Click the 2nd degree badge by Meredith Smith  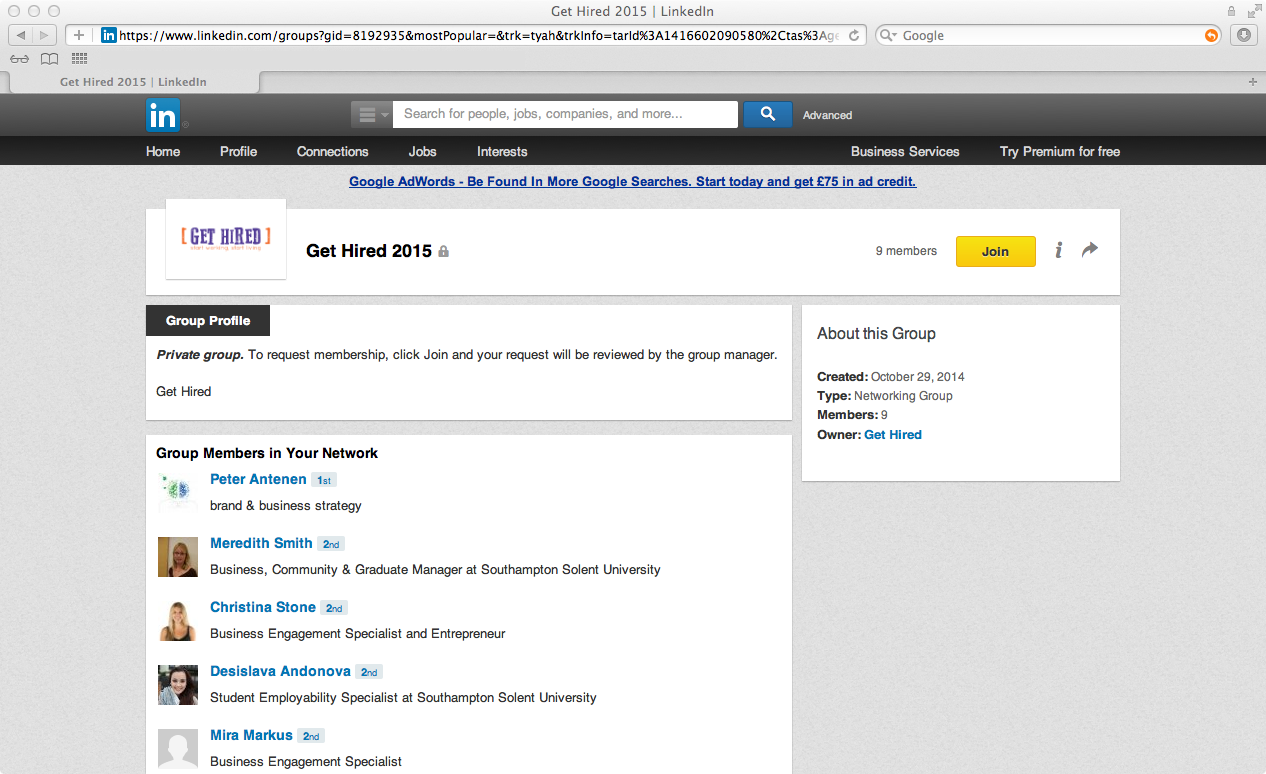[331, 544]
